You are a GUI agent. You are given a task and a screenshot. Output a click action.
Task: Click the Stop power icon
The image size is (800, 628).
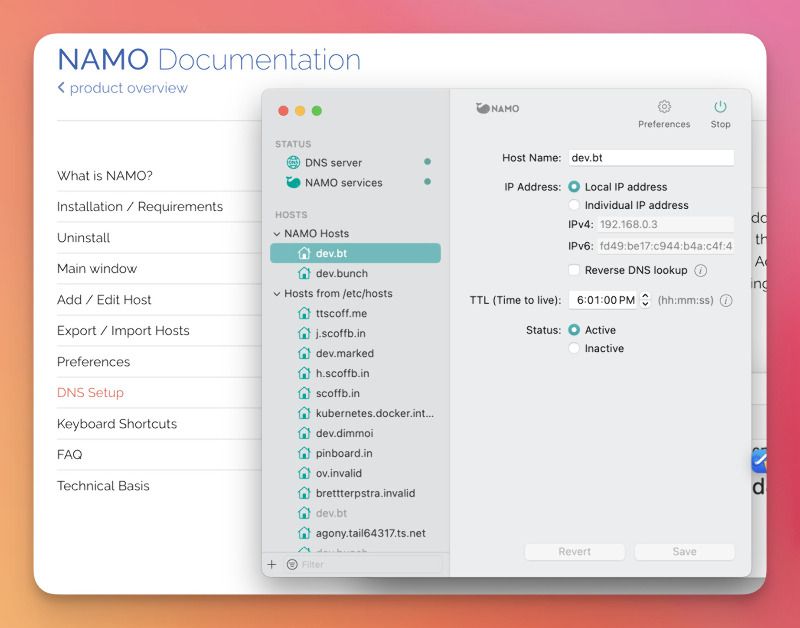click(x=720, y=107)
